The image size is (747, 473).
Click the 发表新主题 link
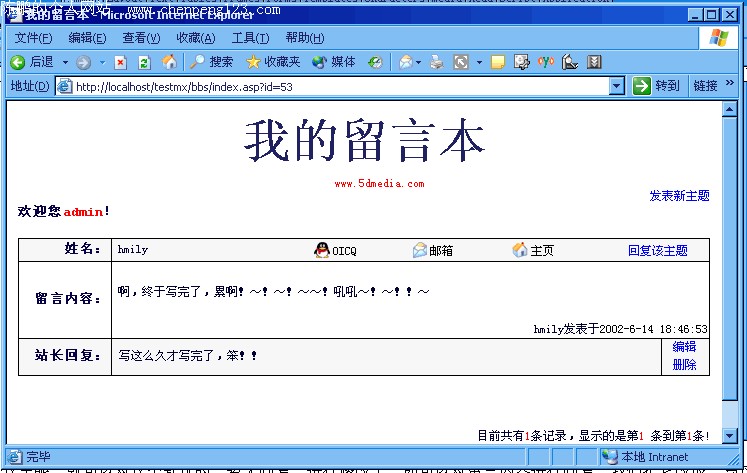(679, 196)
